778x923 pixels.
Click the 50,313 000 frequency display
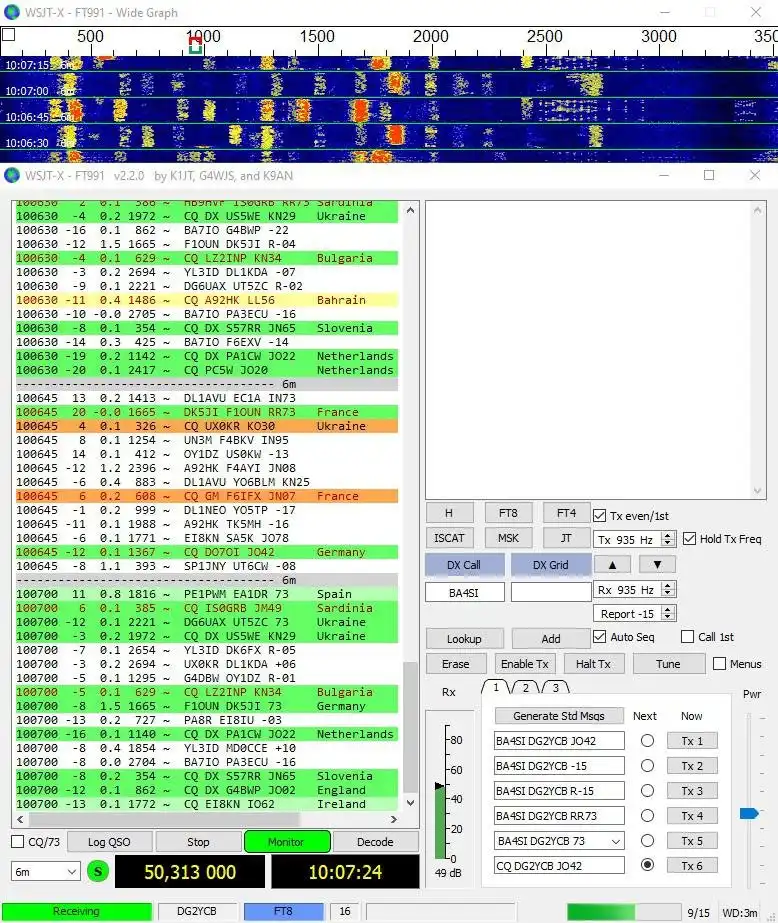(x=190, y=872)
